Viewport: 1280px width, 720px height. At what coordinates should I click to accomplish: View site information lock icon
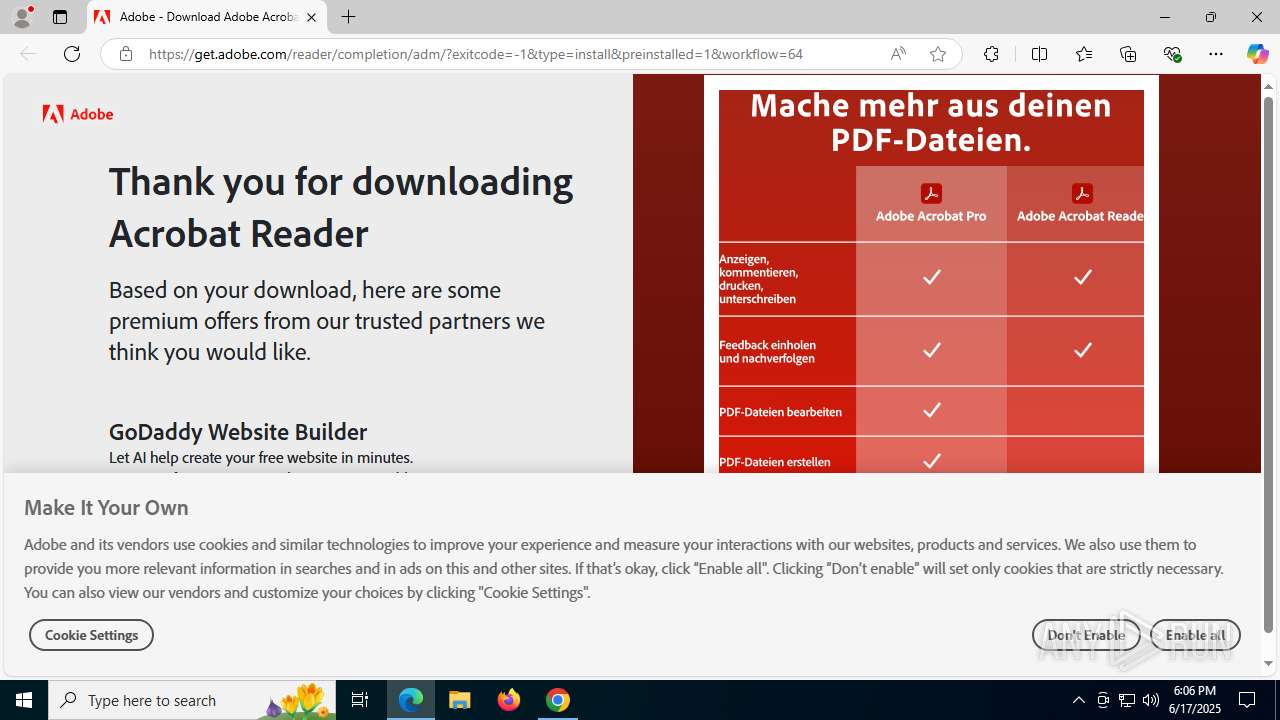coord(125,54)
